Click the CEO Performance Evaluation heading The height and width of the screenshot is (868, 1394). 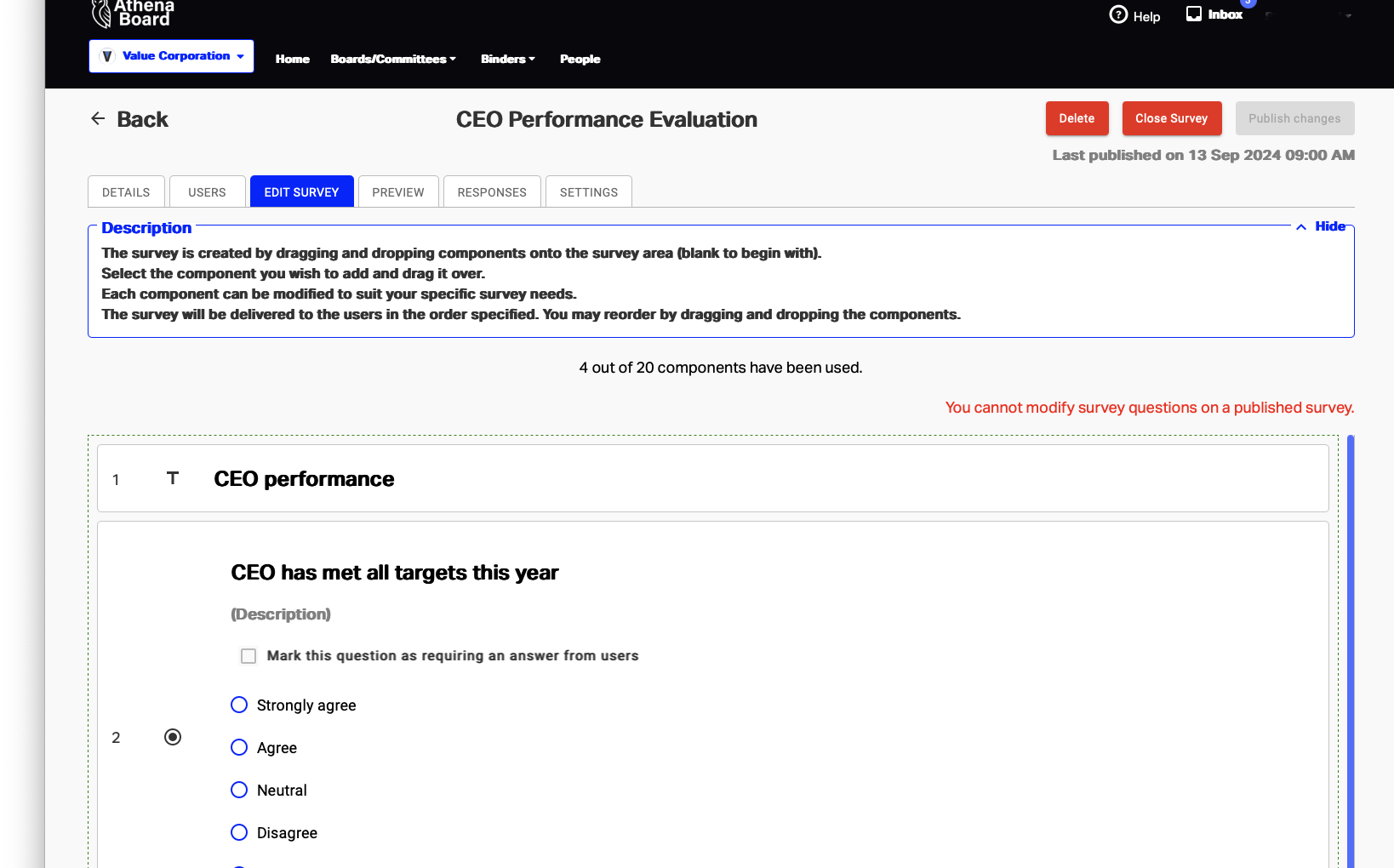pos(607,119)
